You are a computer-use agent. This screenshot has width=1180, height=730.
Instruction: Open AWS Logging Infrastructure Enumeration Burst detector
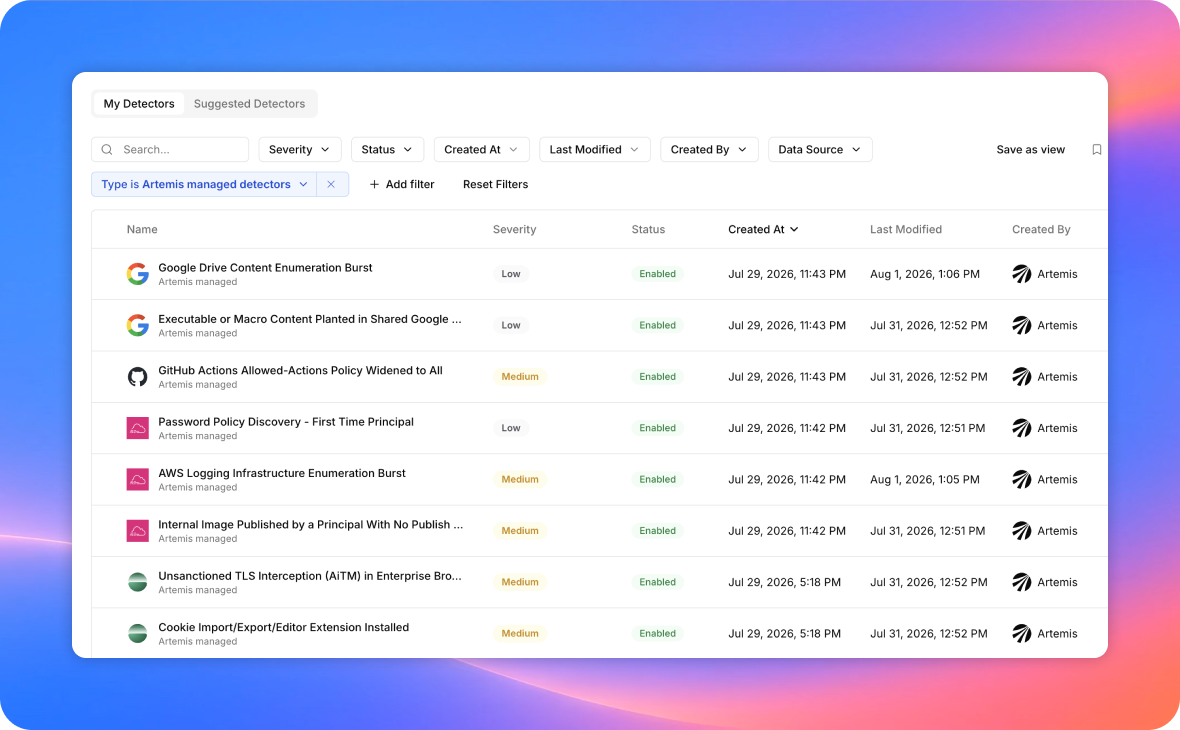coord(281,473)
